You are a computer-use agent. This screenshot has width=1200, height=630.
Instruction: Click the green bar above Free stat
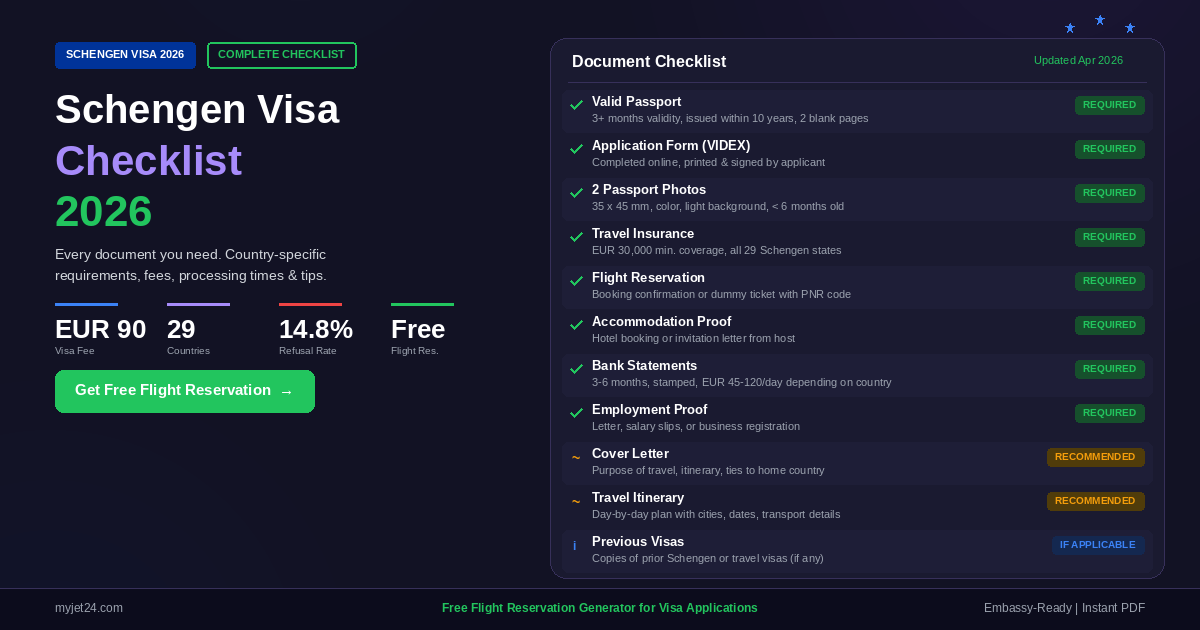(421, 303)
